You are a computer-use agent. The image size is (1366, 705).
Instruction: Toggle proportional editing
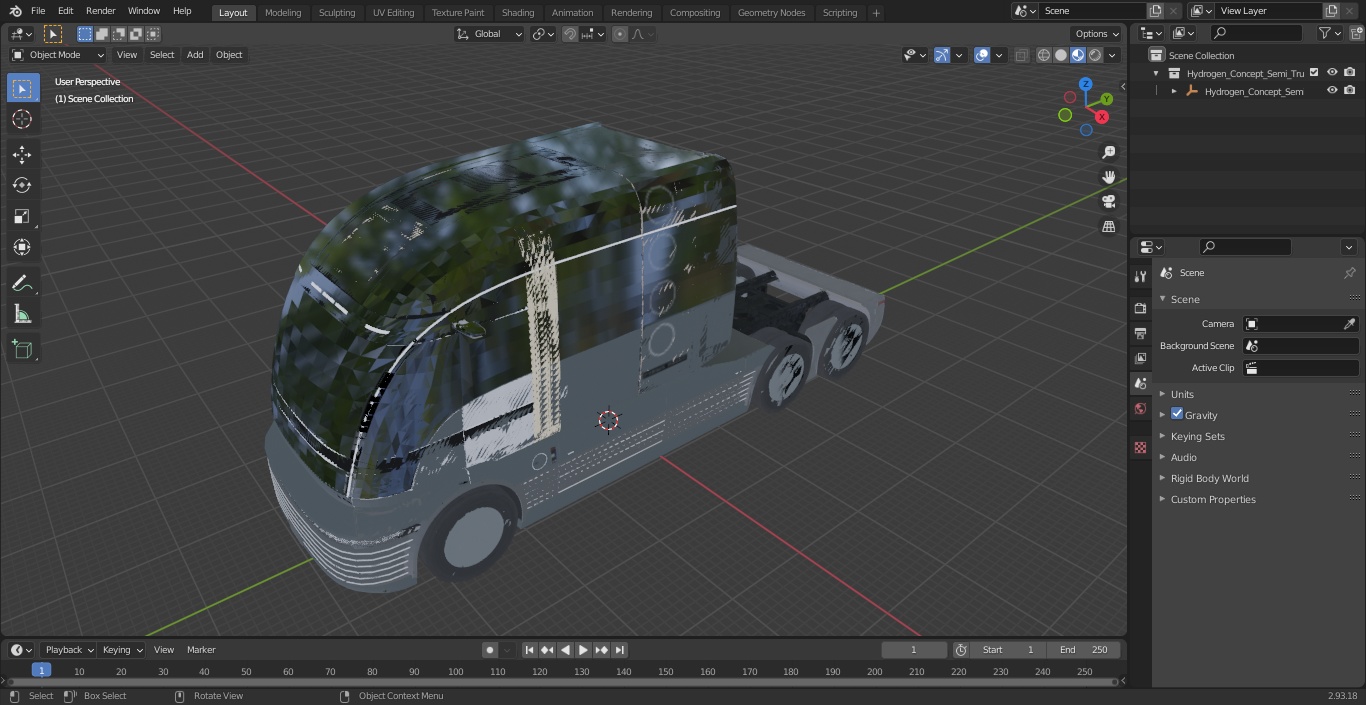[x=620, y=34]
